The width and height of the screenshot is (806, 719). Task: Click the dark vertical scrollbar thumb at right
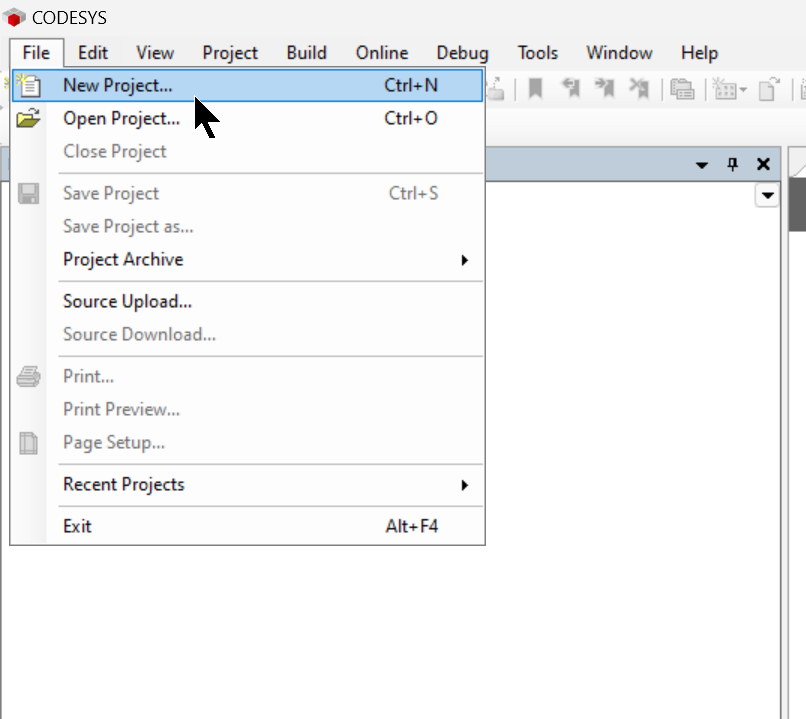(x=797, y=205)
